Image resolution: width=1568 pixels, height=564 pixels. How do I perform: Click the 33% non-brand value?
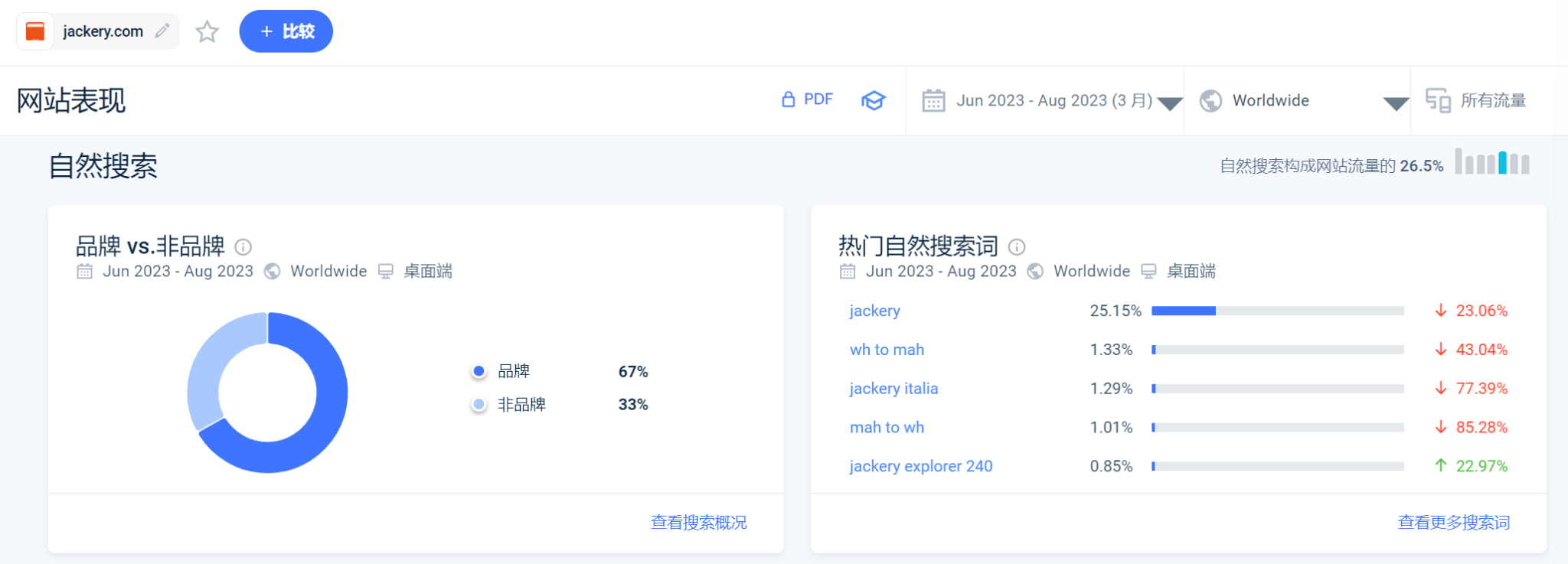(633, 405)
